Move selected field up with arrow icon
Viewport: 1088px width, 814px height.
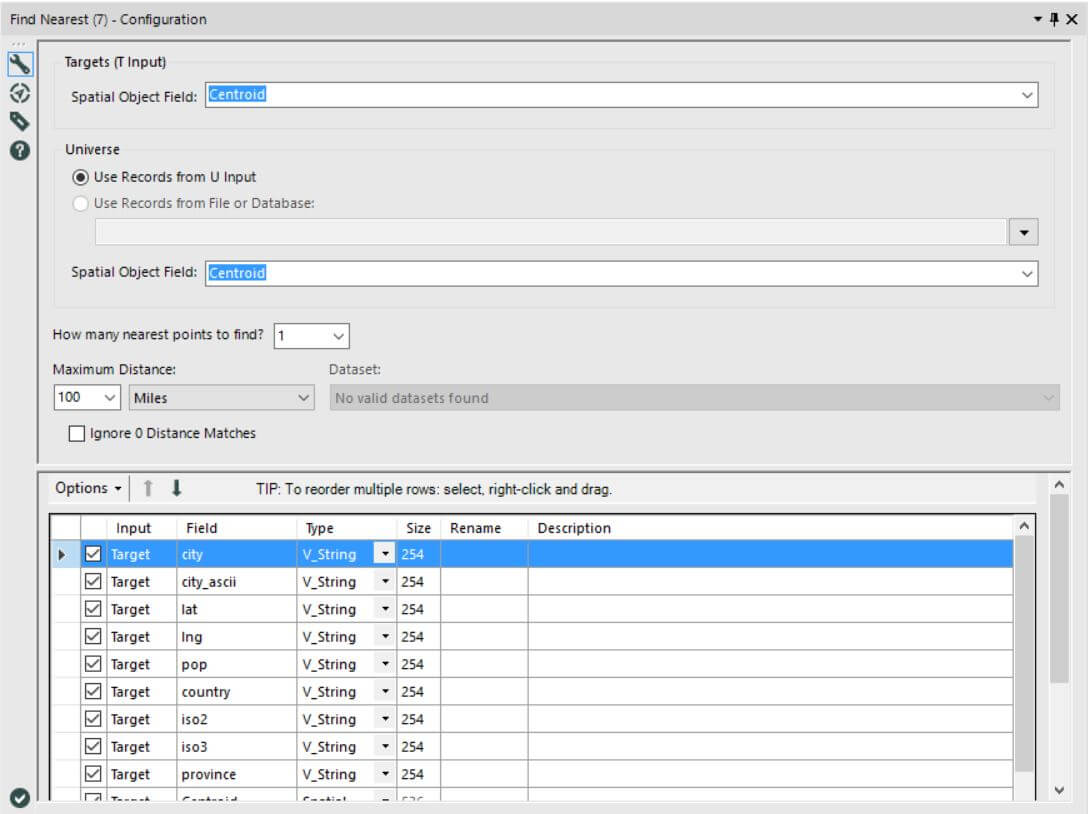[x=148, y=488]
